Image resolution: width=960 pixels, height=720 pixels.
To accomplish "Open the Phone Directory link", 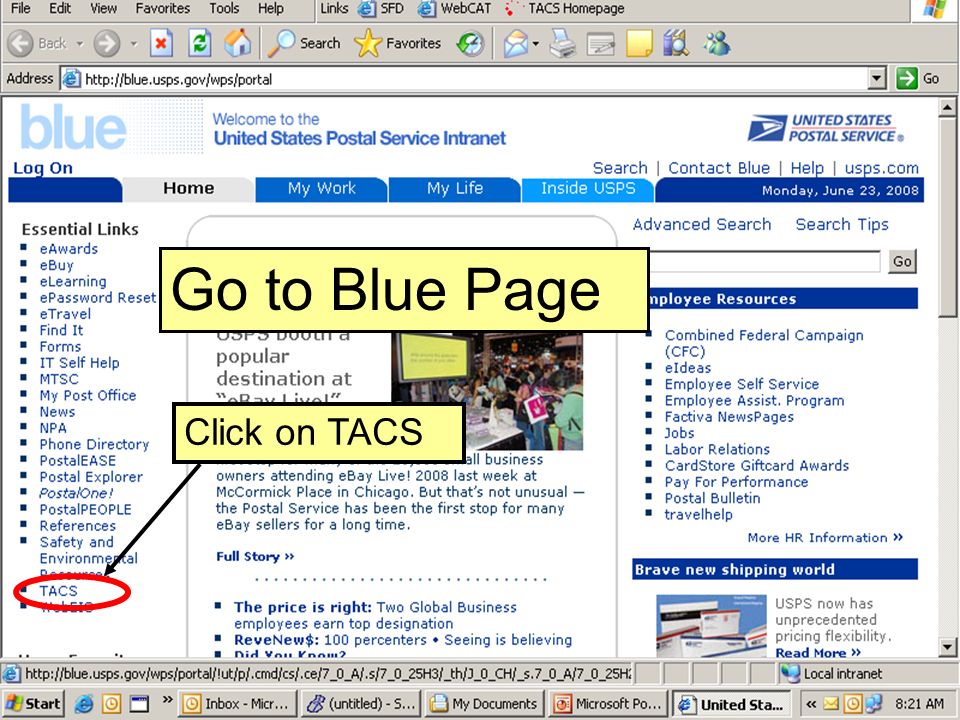I will tap(94, 444).
